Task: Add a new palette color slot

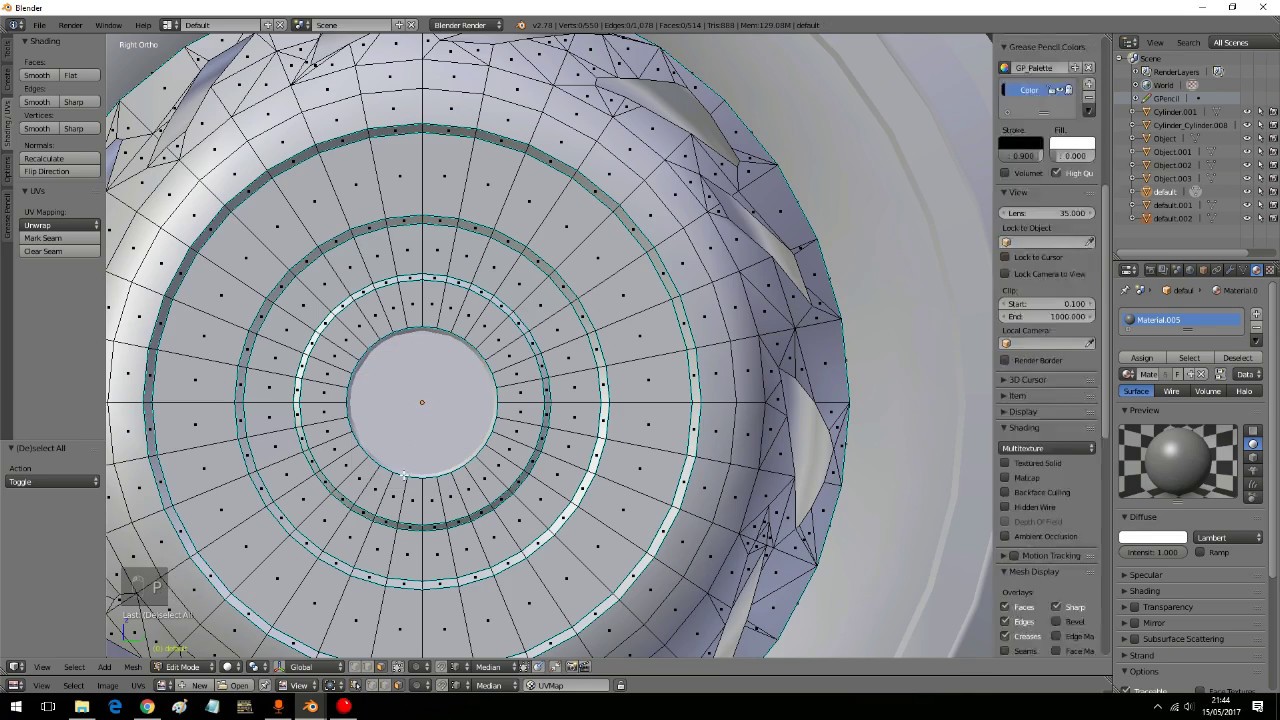Action: point(1089,85)
